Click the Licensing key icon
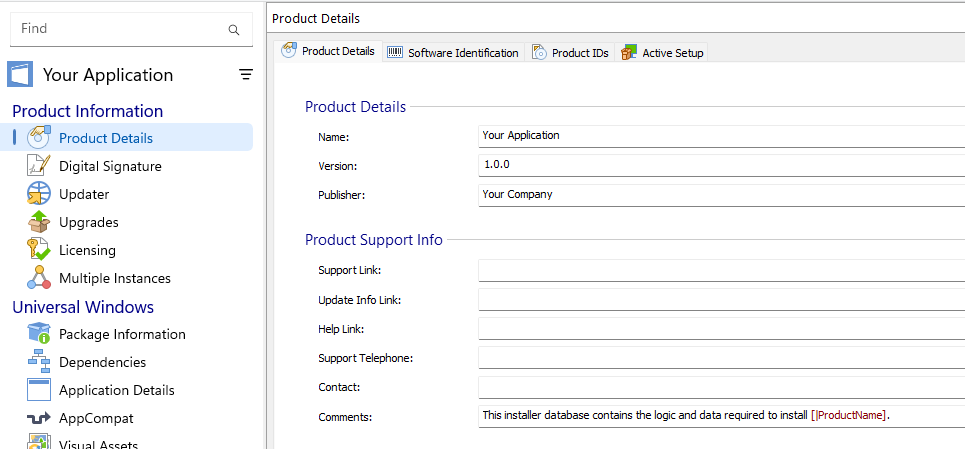 (39, 250)
